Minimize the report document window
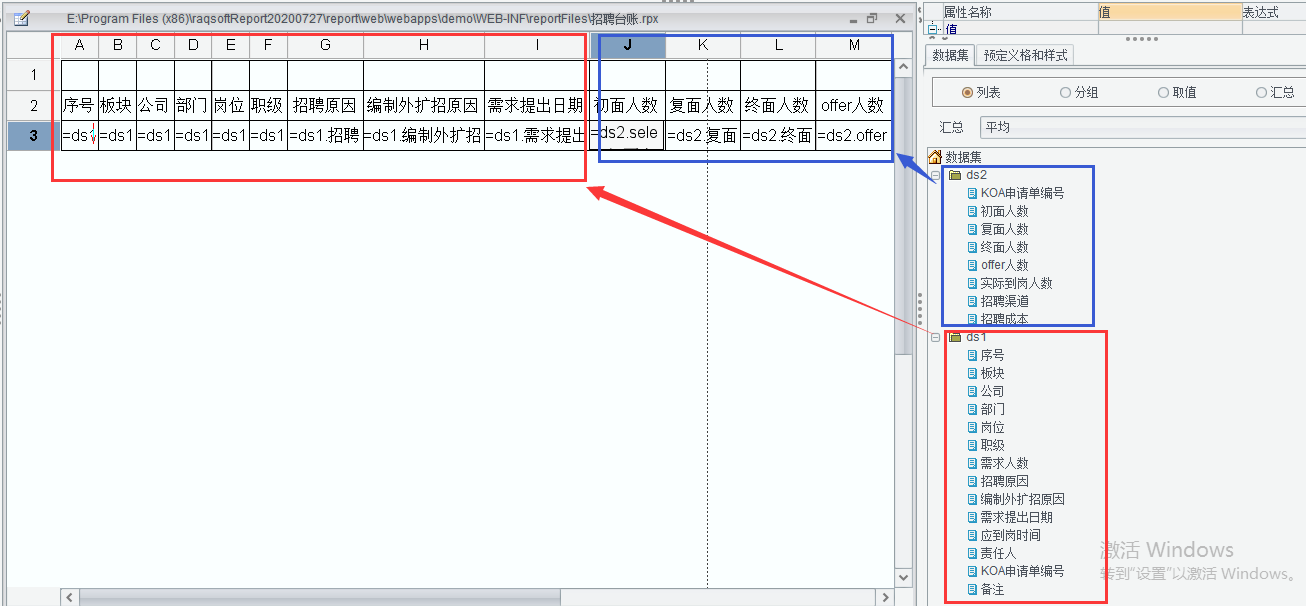This screenshot has height=606, width=1306. pyautogui.click(x=853, y=19)
